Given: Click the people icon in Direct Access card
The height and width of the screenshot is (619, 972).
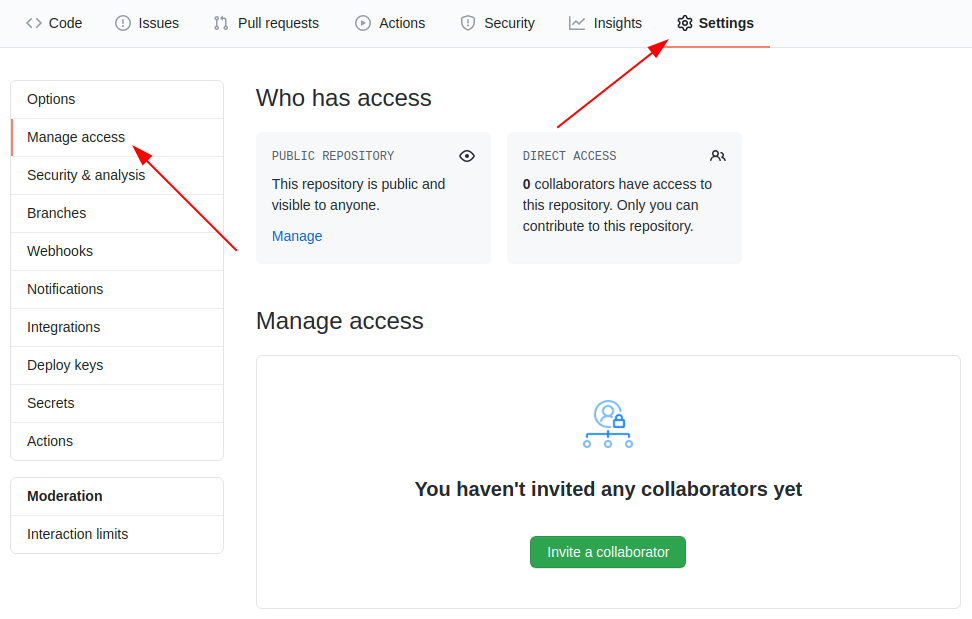Looking at the screenshot, I should 718,156.
